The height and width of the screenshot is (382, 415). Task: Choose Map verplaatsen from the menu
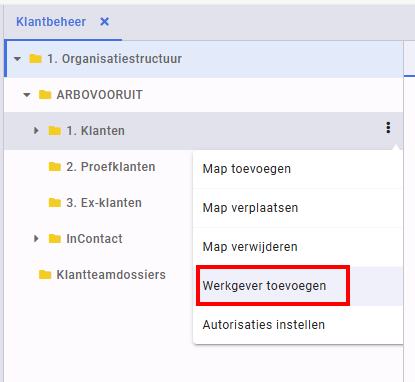point(298,208)
